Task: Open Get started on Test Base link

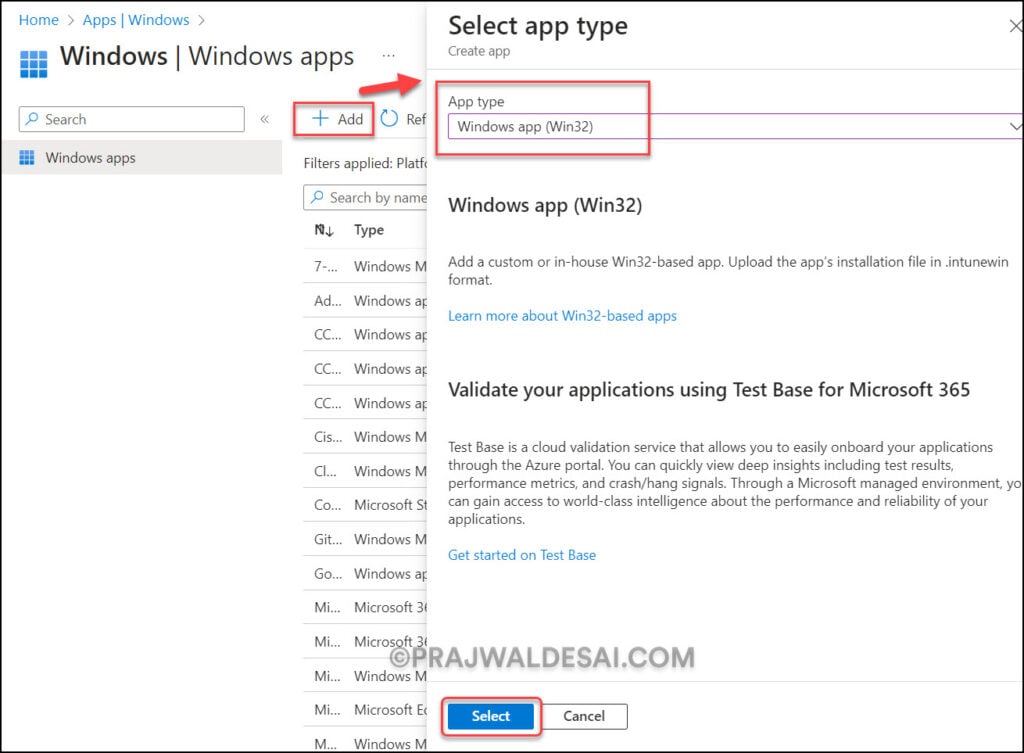Action: 522,555
